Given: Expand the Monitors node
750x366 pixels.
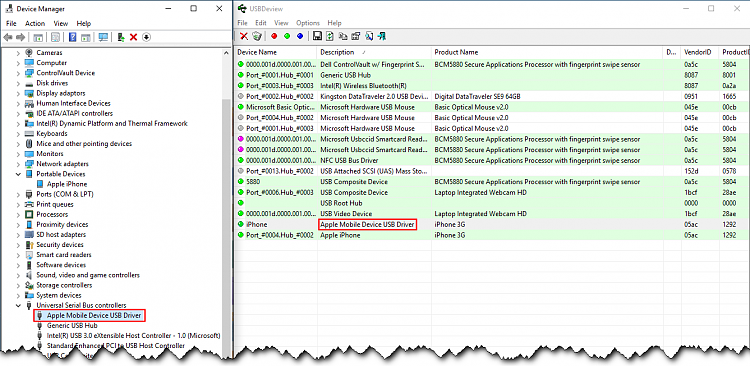Looking at the screenshot, I should click(x=18, y=154).
